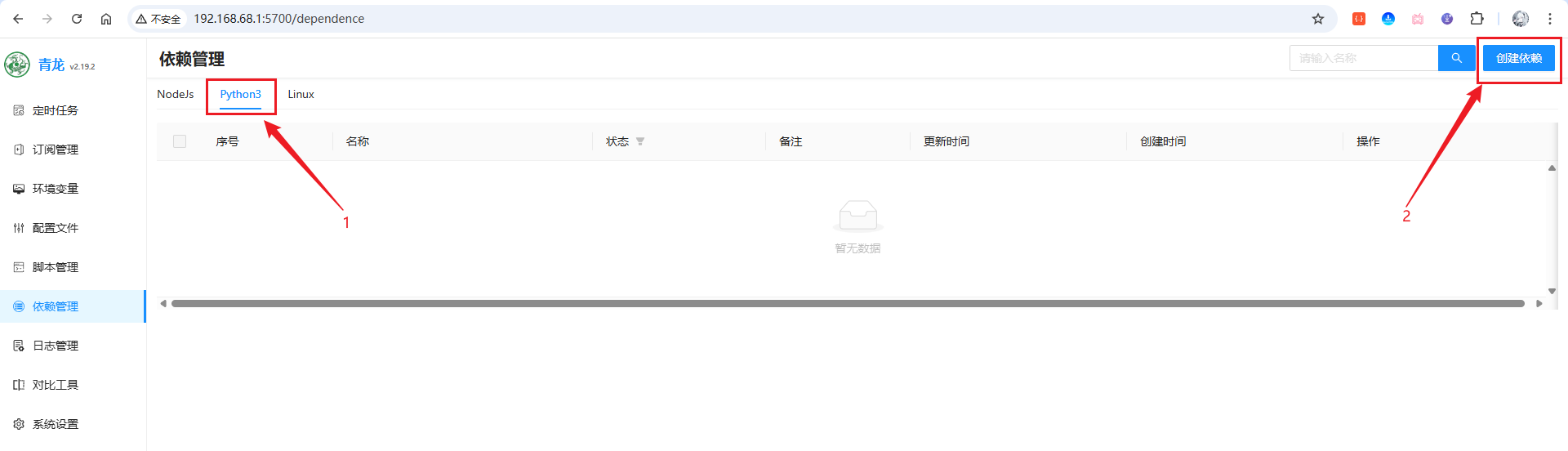Image resolution: width=1568 pixels, height=451 pixels.
Task: Open 日志管理 from the sidebar
Action: tap(55, 346)
